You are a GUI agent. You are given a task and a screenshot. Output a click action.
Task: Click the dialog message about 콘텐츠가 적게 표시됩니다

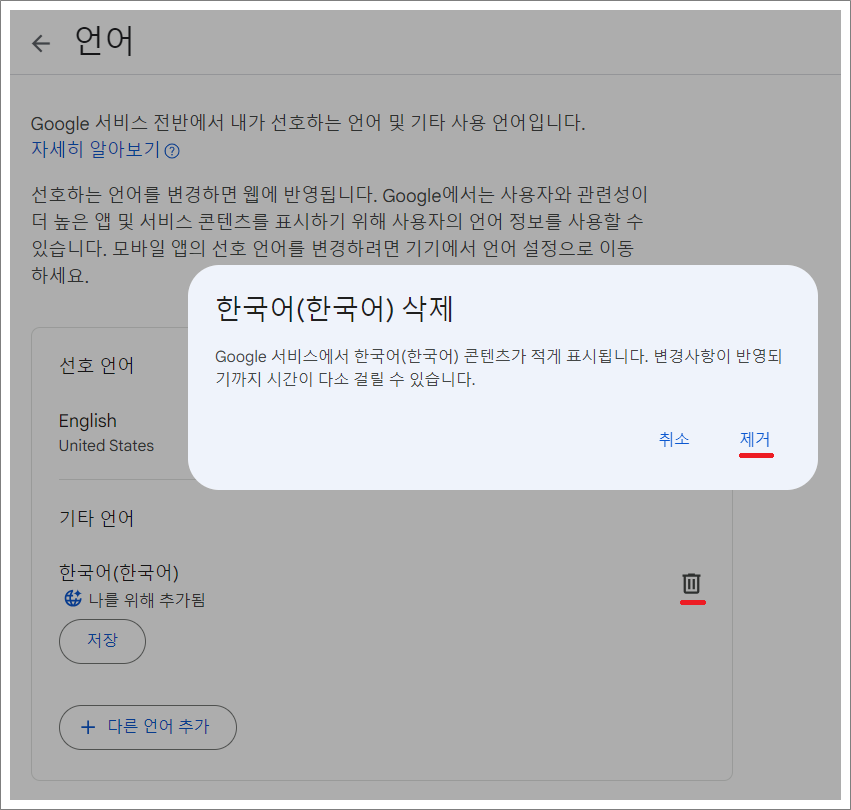(499, 368)
